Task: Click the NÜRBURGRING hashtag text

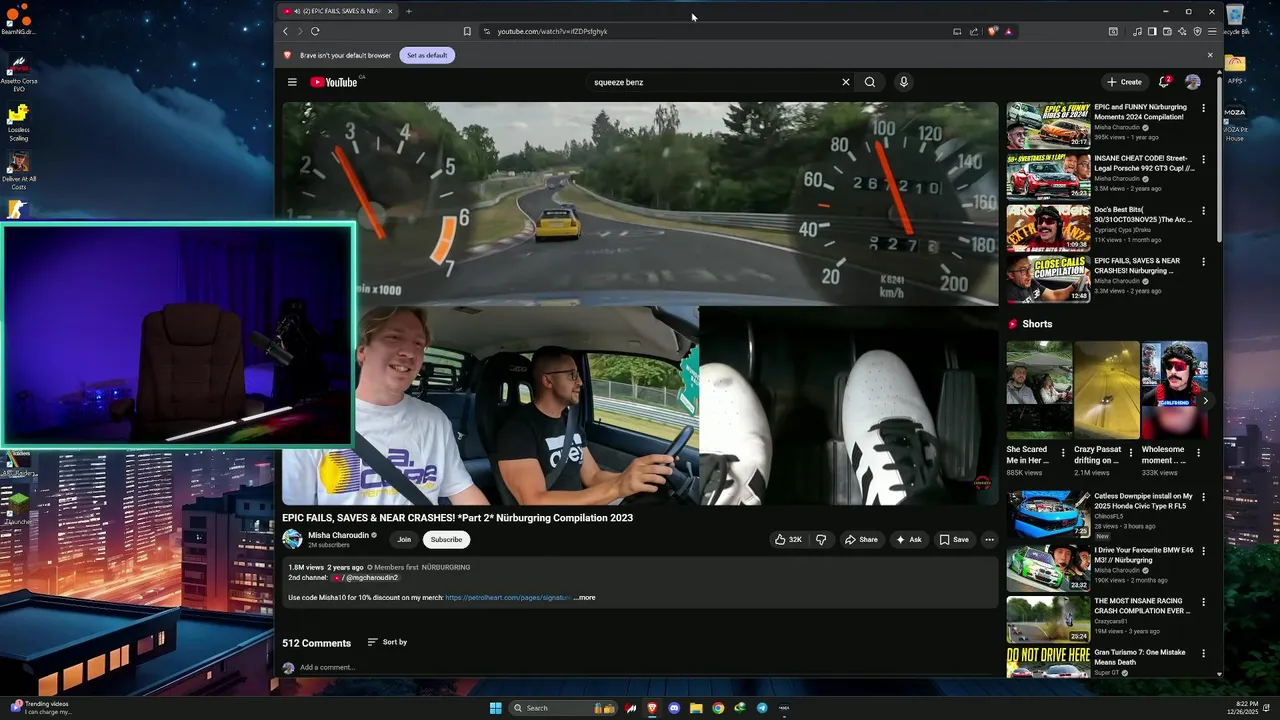Action: 446,567
